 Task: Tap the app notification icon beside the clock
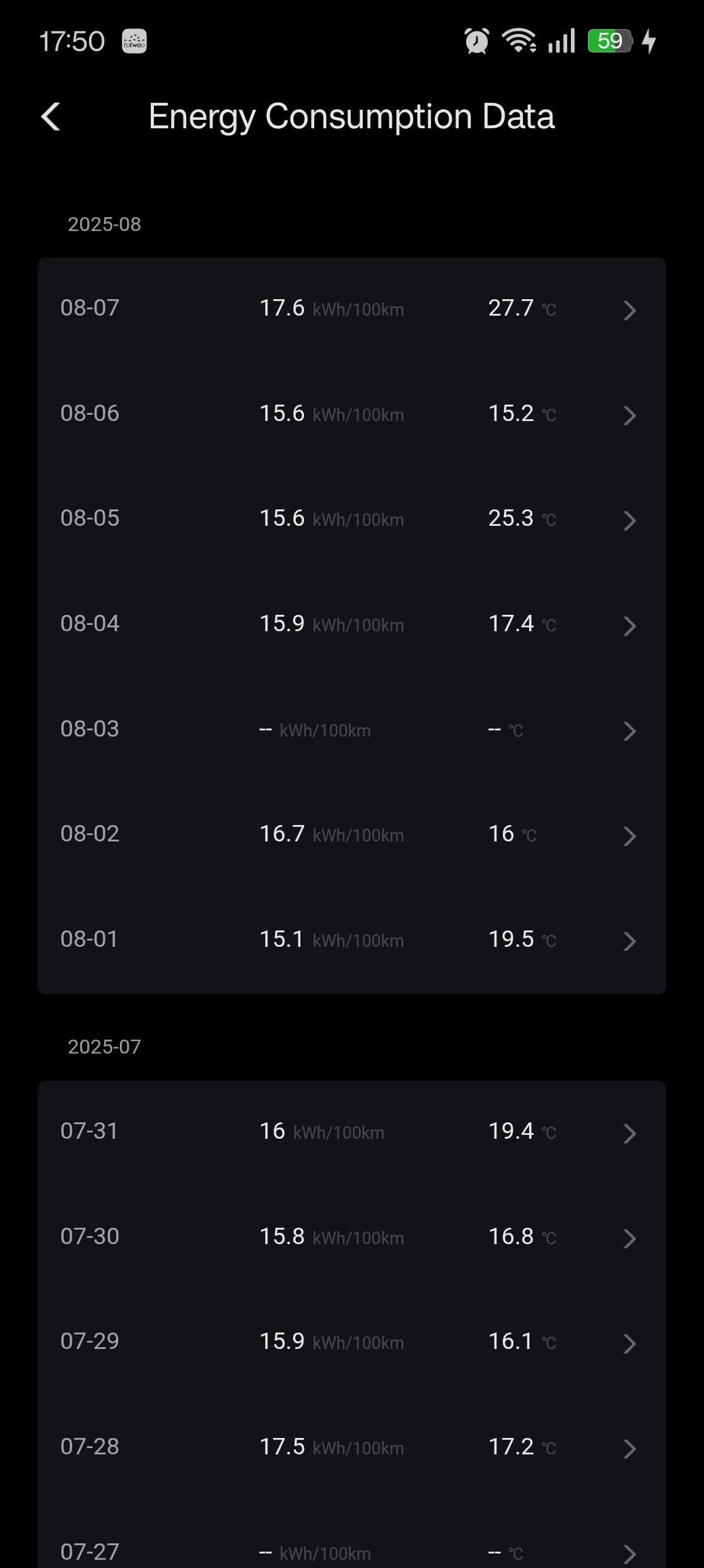134,42
